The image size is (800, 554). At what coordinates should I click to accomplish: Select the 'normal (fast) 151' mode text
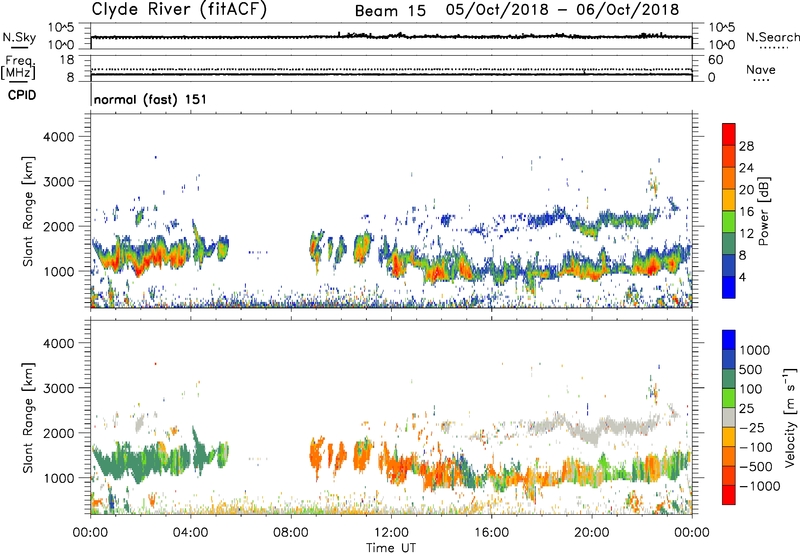coord(150,99)
